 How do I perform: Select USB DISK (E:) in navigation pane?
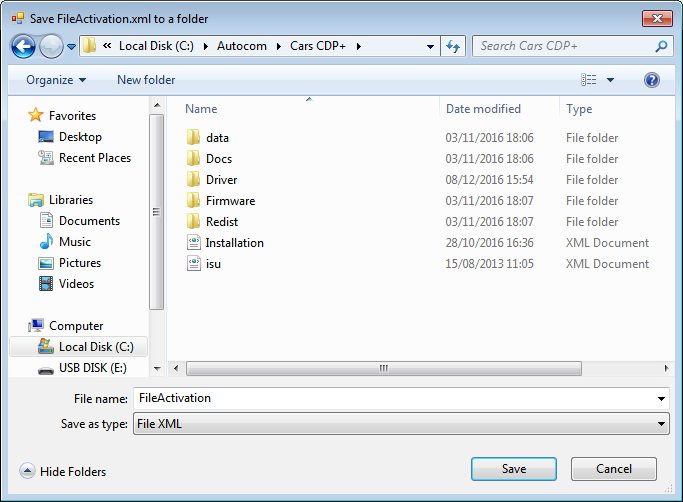tap(93, 368)
